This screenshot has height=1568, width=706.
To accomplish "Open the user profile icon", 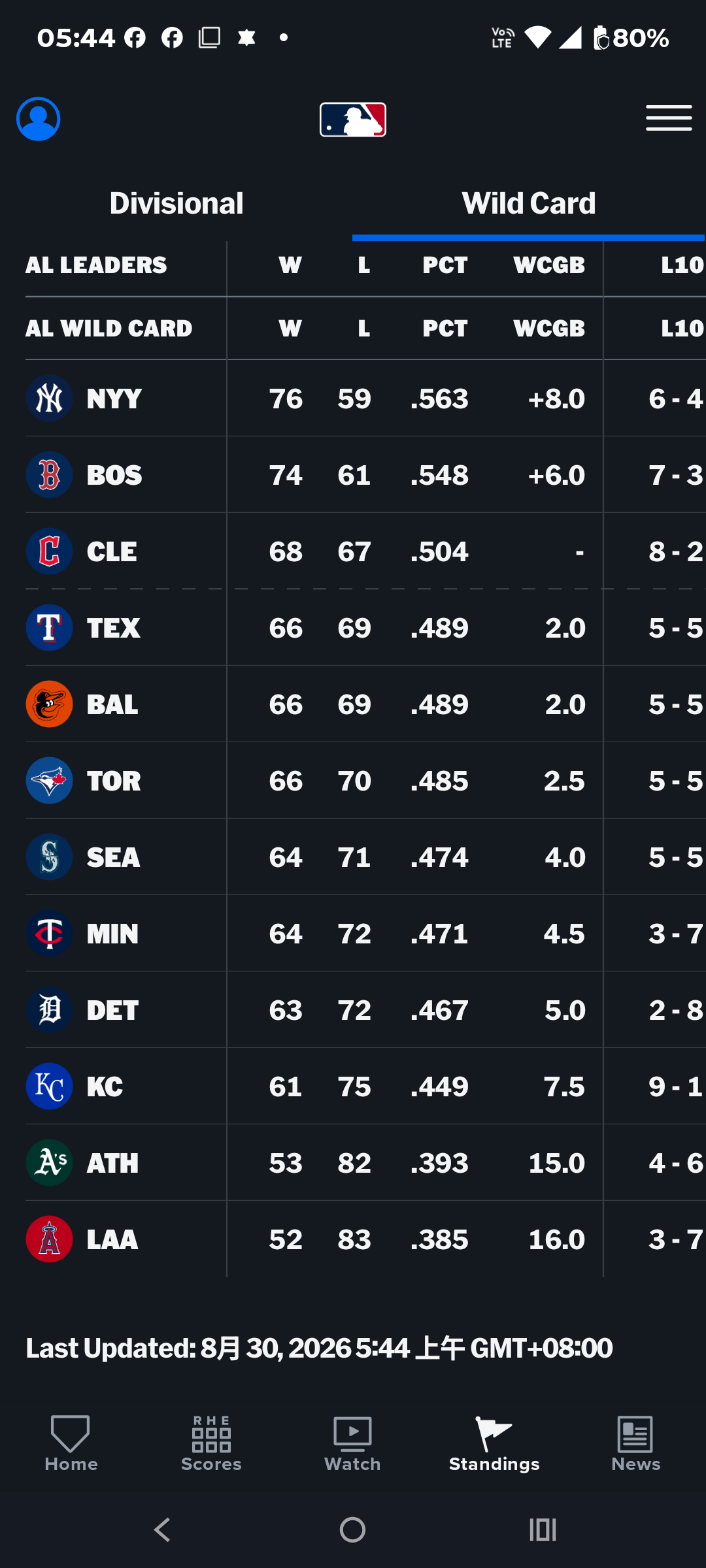I will pyautogui.click(x=39, y=119).
